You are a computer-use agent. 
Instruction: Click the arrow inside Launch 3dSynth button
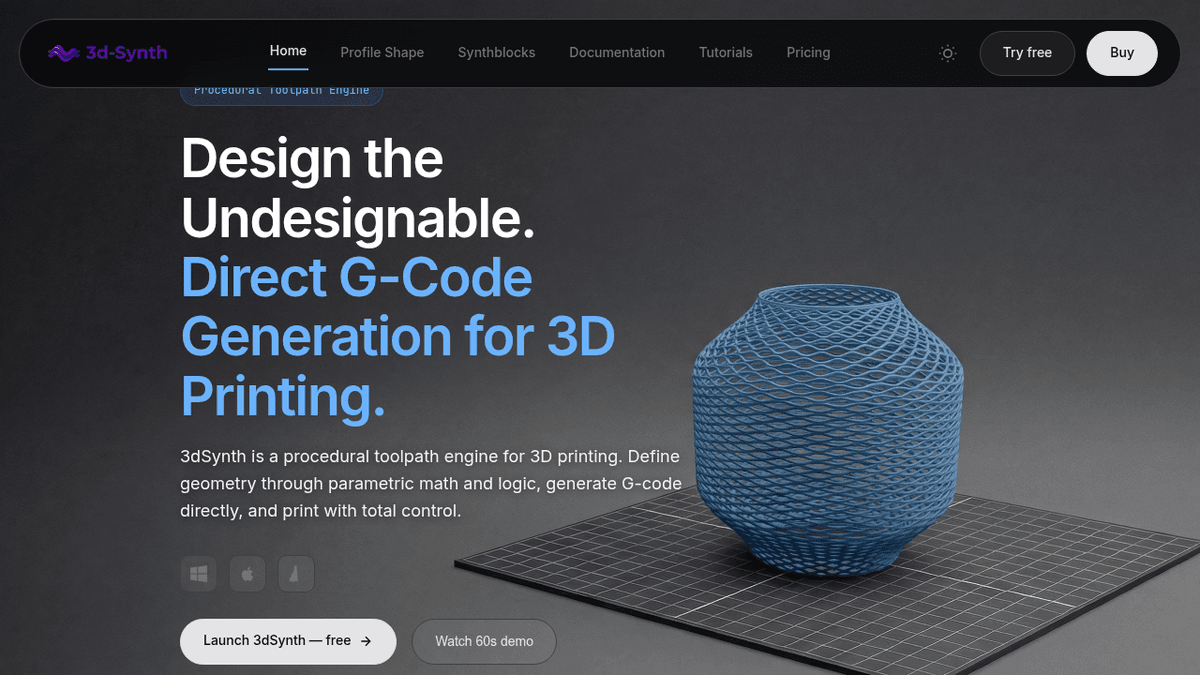(x=366, y=641)
